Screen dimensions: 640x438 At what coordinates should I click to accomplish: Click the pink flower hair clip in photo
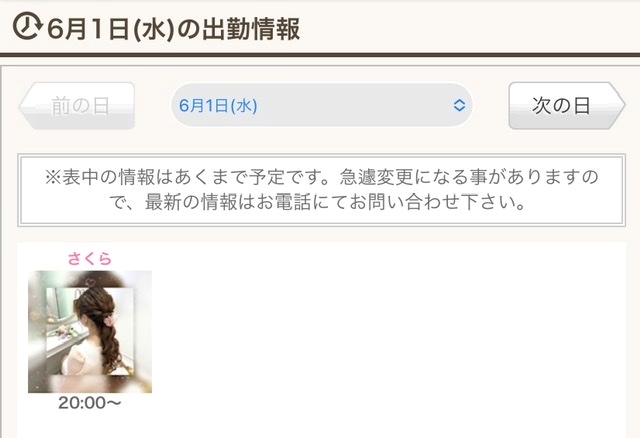click(x=108, y=320)
